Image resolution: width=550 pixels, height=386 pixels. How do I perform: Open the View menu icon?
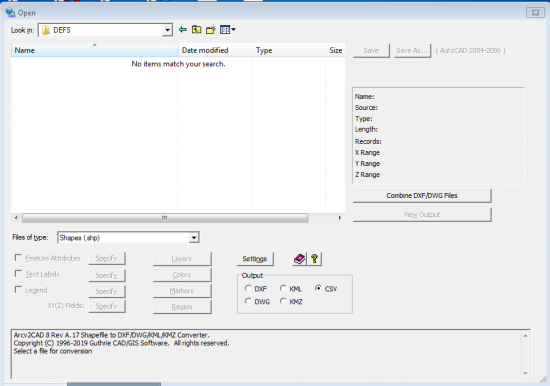[227, 30]
